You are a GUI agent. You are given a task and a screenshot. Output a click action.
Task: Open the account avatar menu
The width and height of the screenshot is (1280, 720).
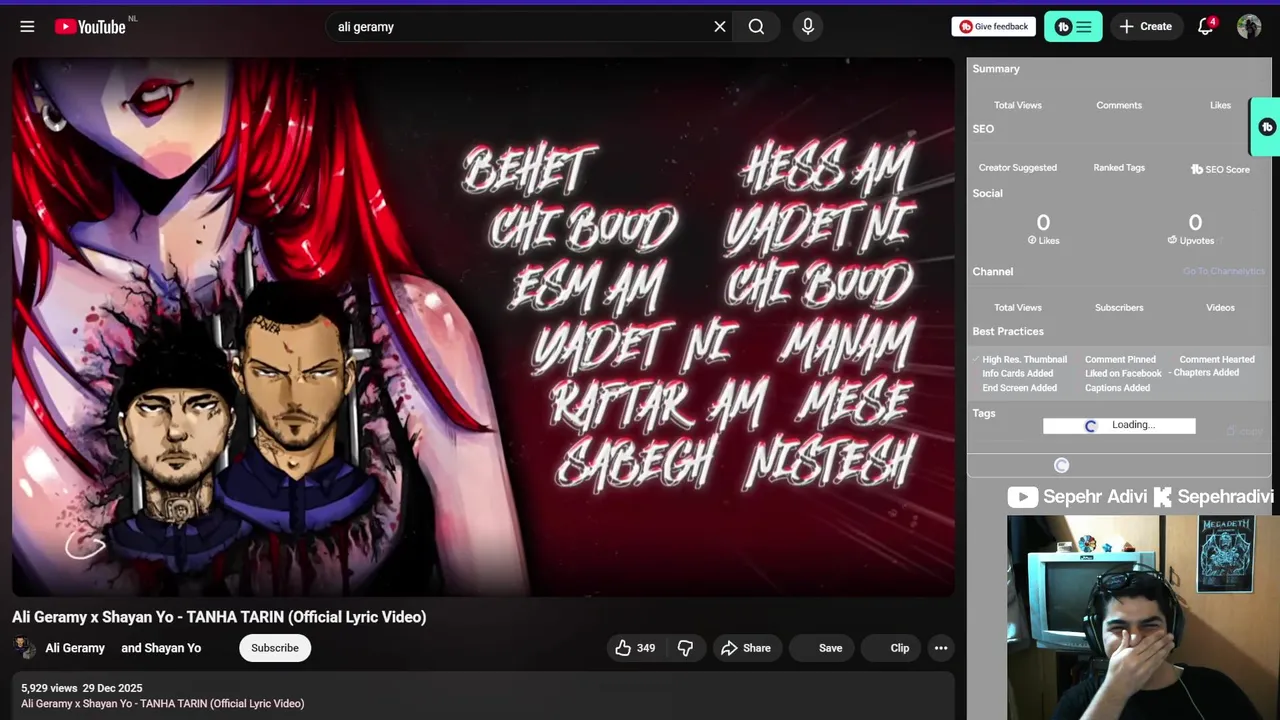pos(1249,27)
